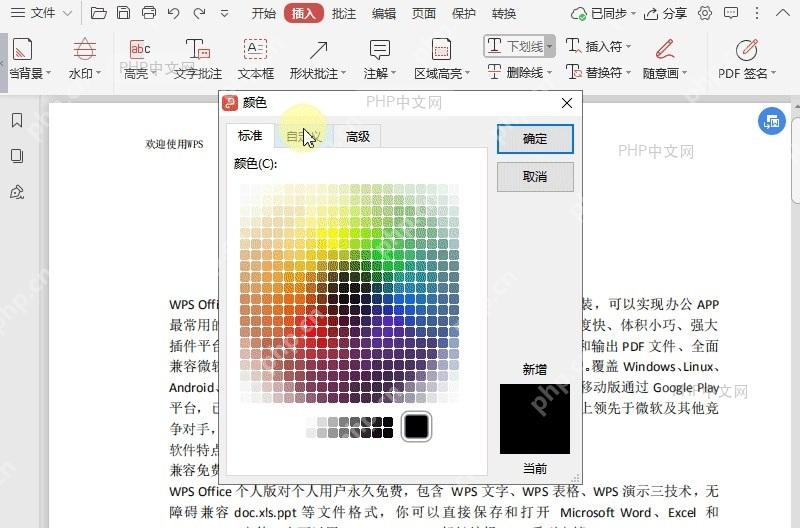Select the 形状批注 shape annotation tool
800x528 pixels.
click(317, 59)
